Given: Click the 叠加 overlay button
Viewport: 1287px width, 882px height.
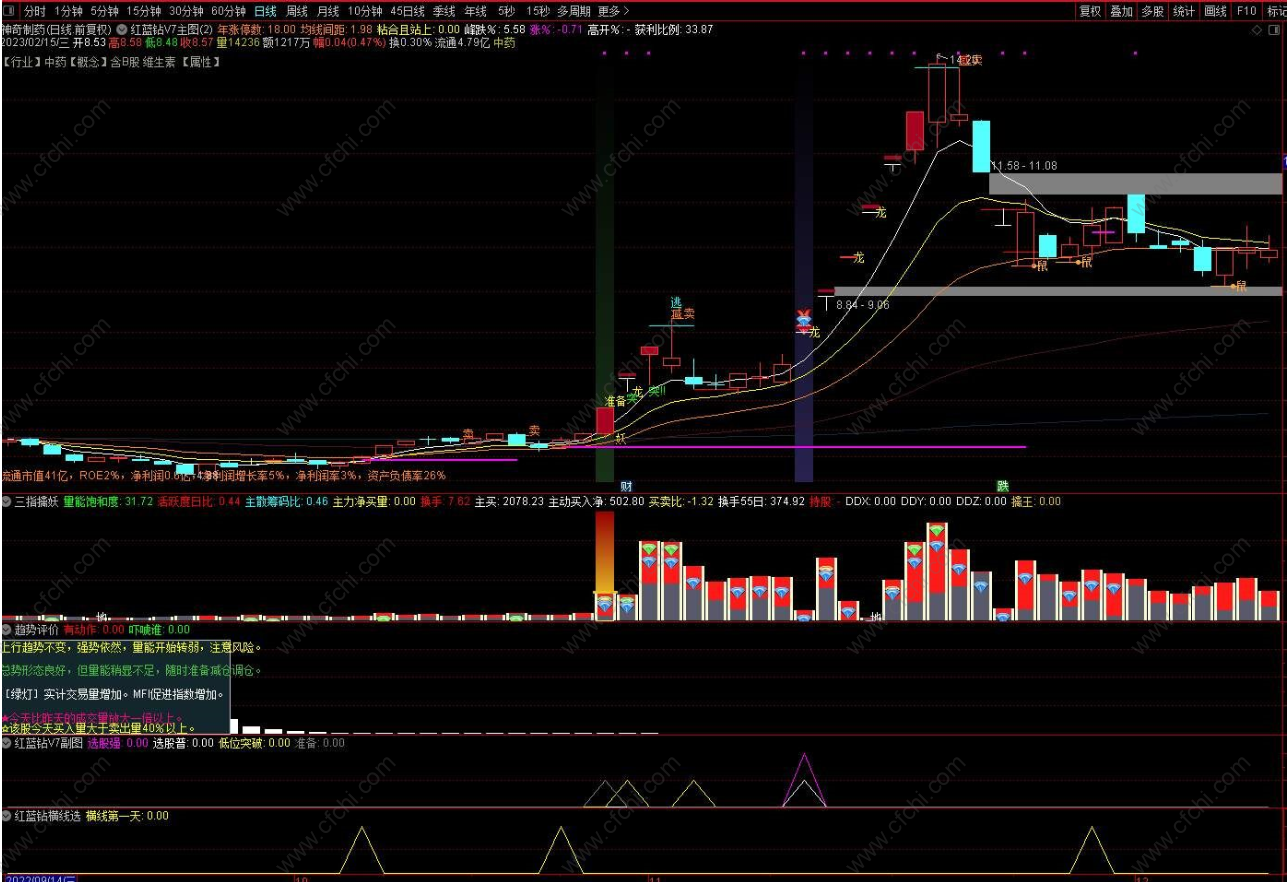Looking at the screenshot, I should point(1122,11).
